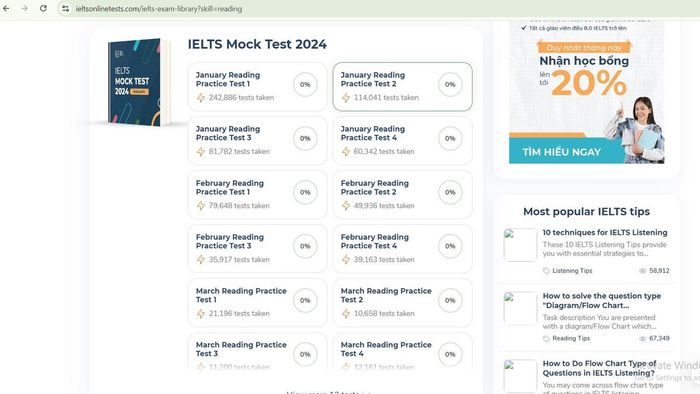Open 10 techniques for IELTS Listening article
This screenshot has width=700, height=394.
click(605, 232)
